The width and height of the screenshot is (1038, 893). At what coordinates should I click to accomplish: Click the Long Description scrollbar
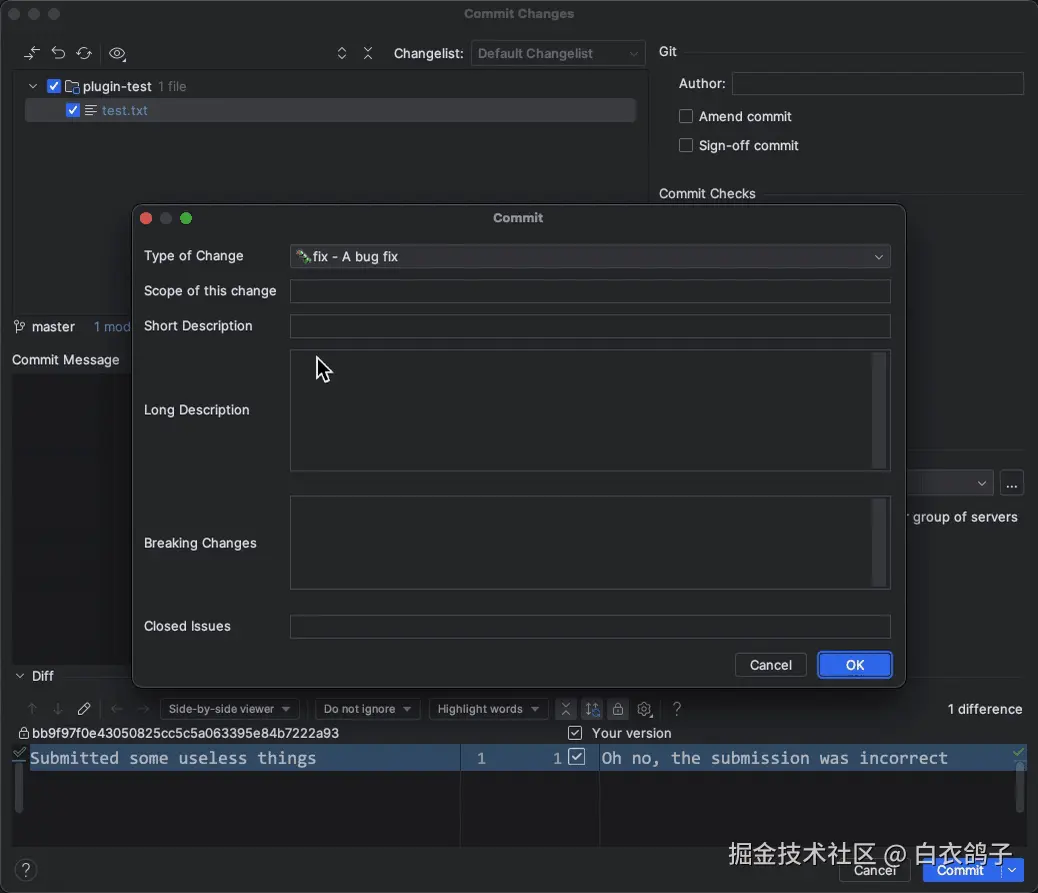(879, 410)
